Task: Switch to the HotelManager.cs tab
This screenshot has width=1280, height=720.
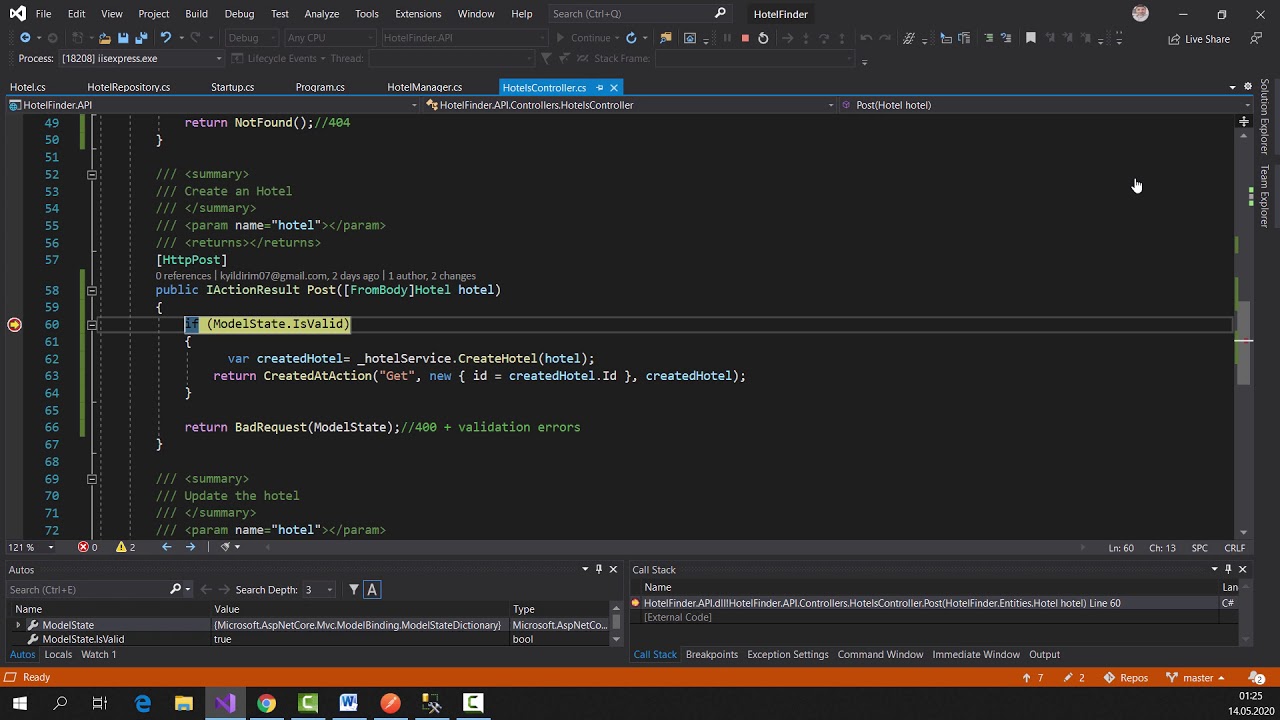Action: point(424,88)
